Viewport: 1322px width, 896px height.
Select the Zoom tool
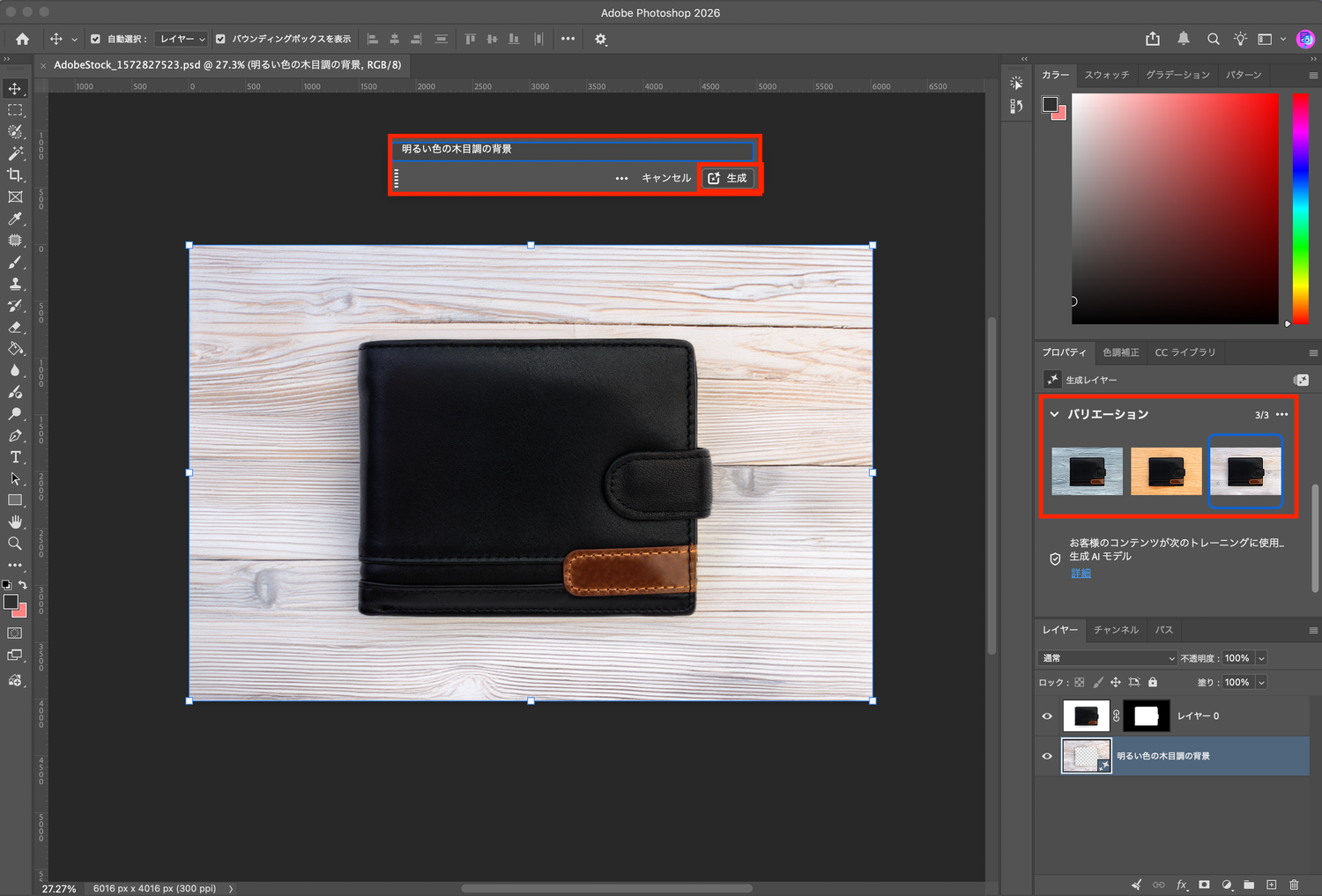click(x=15, y=544)
